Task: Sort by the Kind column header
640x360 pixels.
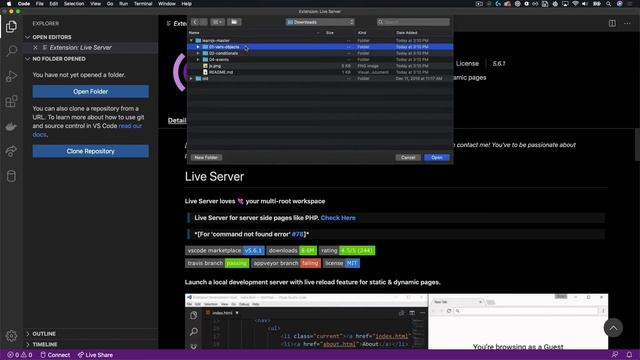Action: [362, 33]
